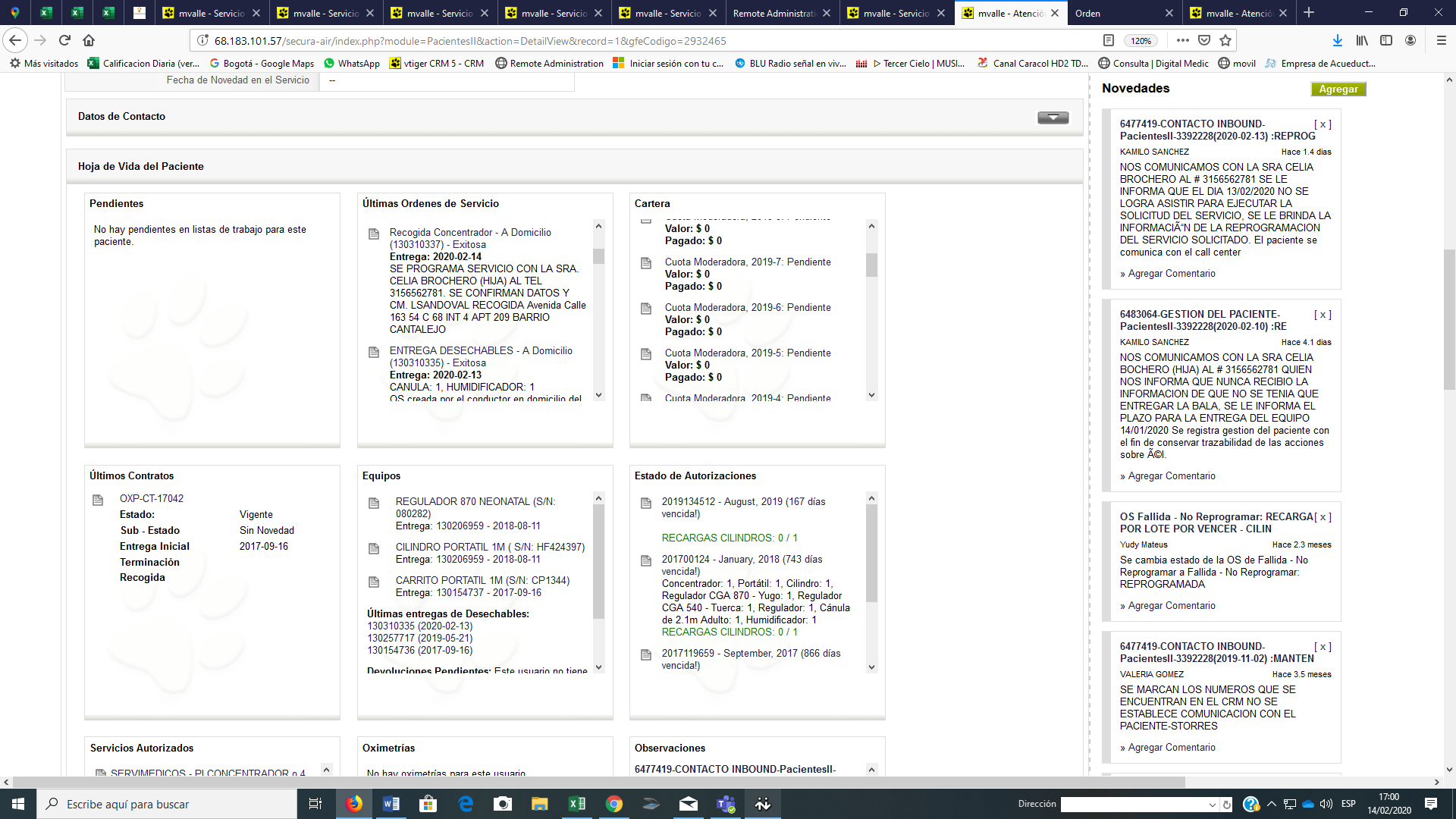
Task: Open document icon for authorization 2019134512
Action: (x=646, y=503)
